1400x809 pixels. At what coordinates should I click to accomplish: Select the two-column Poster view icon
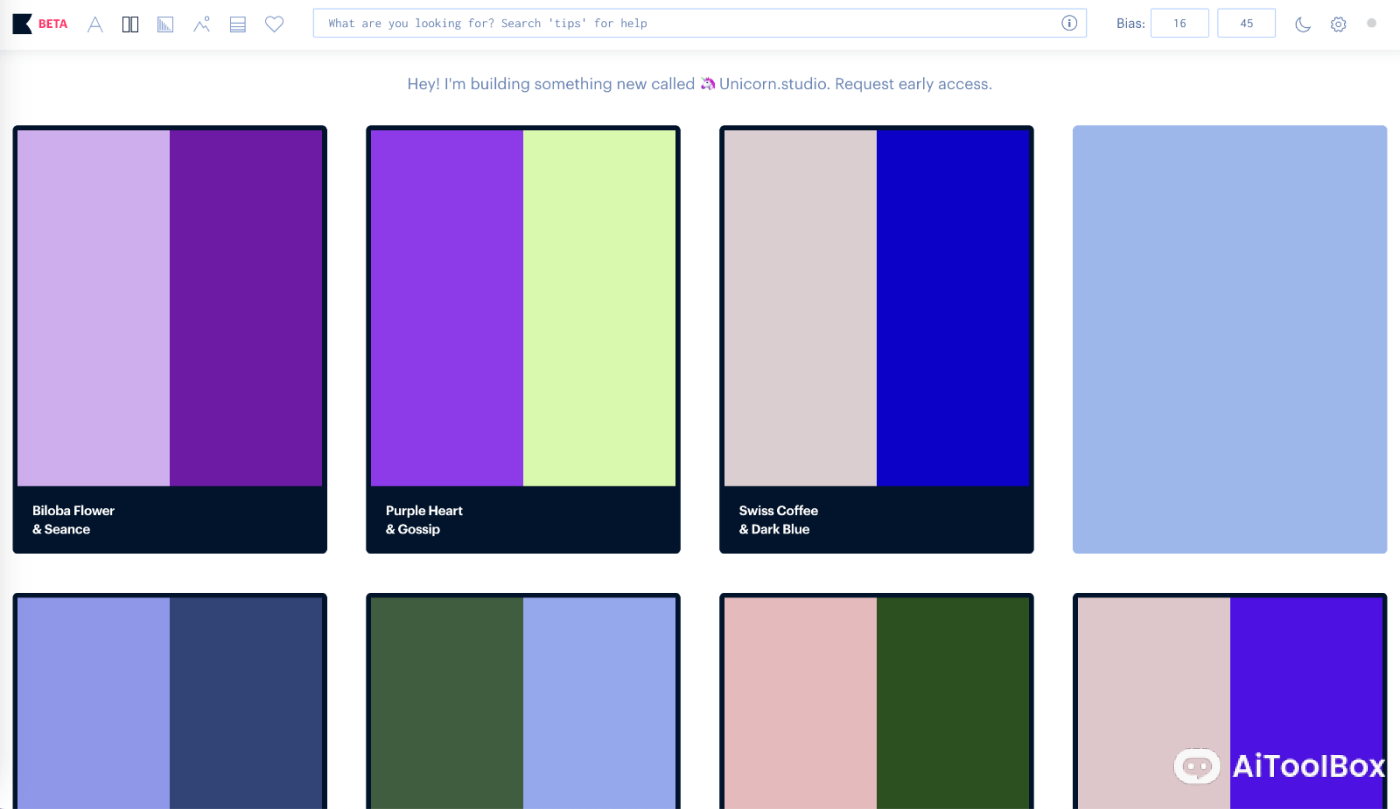[130, 24]
